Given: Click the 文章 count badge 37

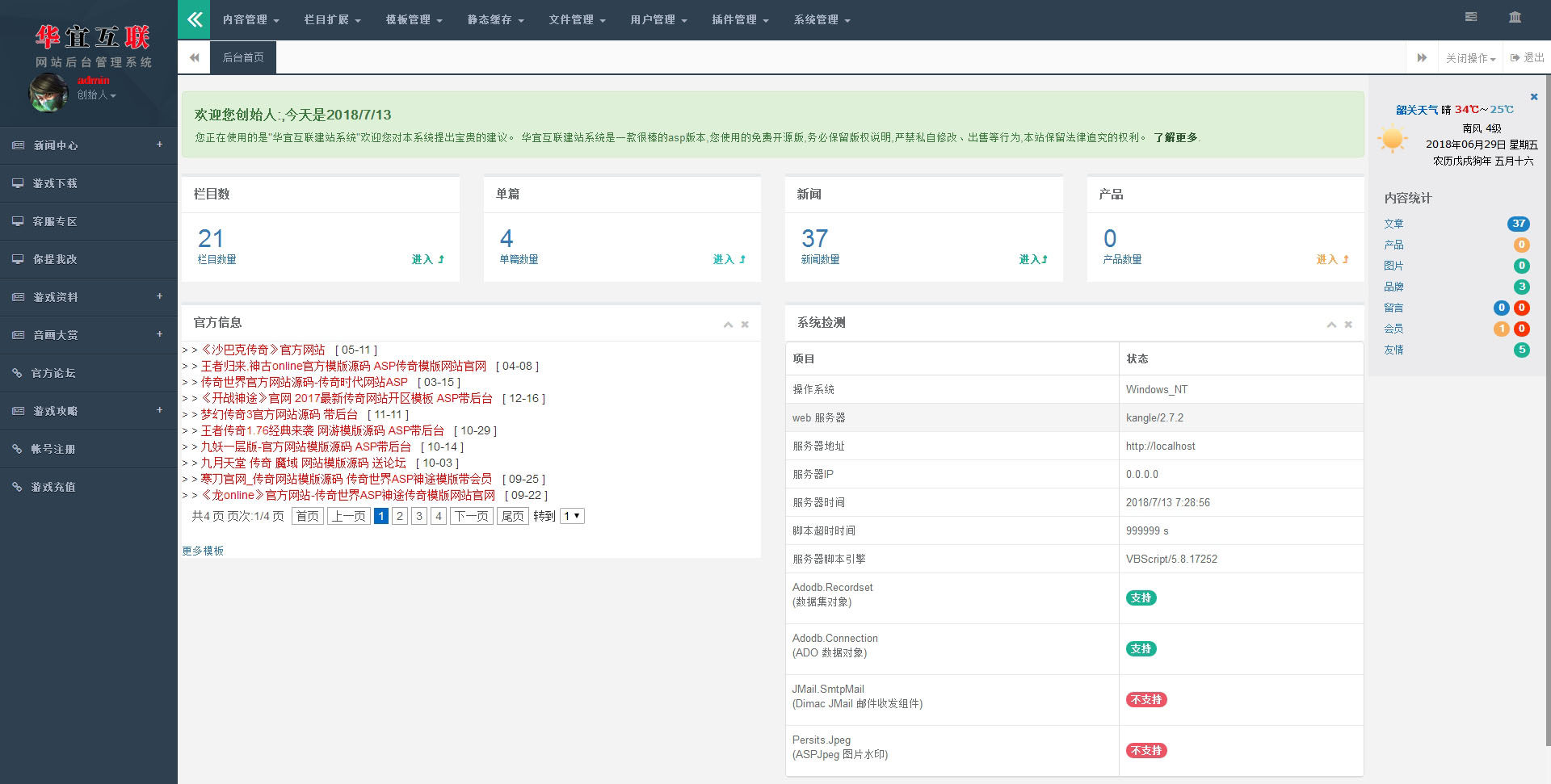Looking at the screenshot, I should click(x=1518, y=224).
